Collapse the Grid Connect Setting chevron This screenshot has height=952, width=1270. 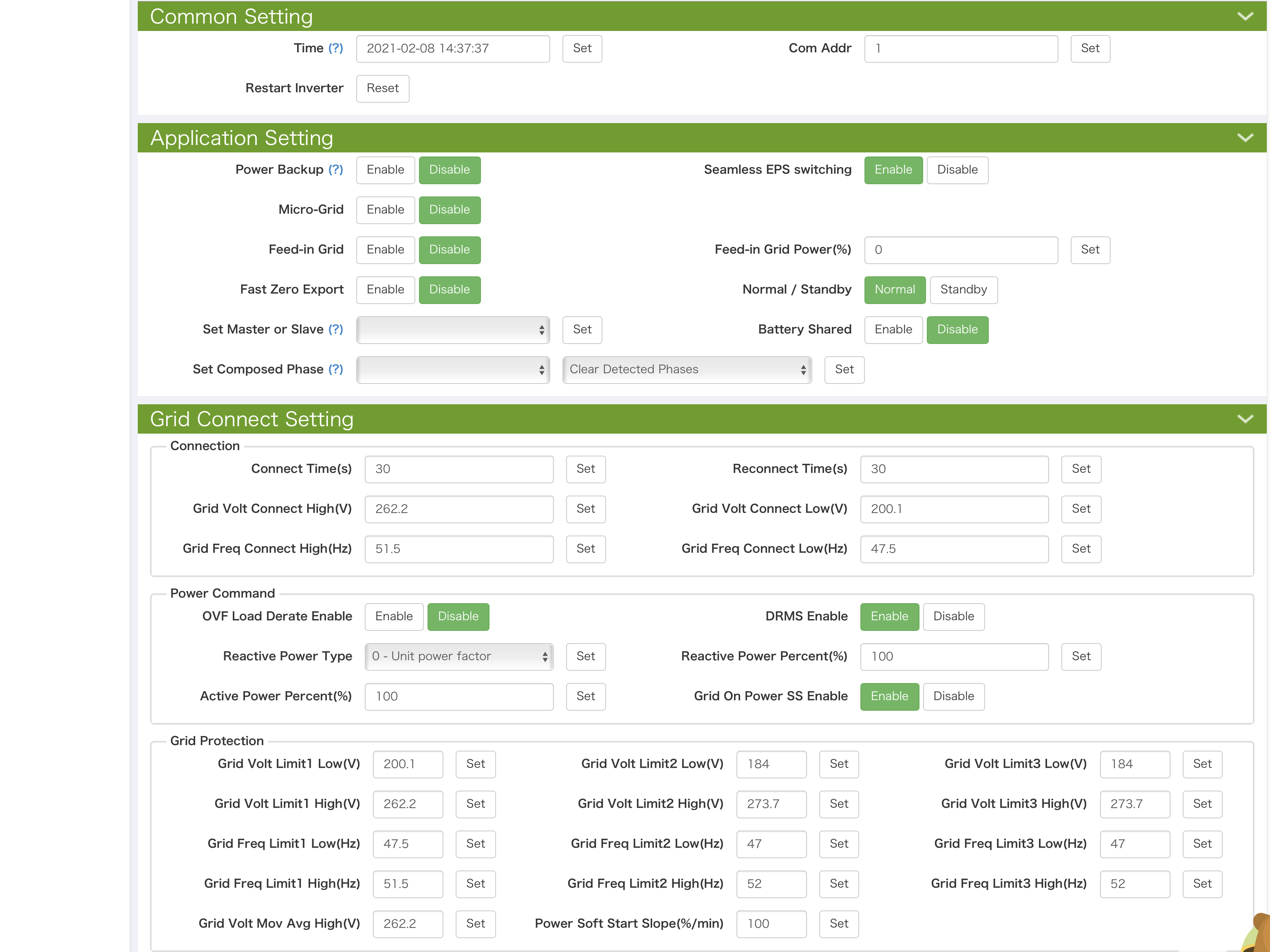1245,419
